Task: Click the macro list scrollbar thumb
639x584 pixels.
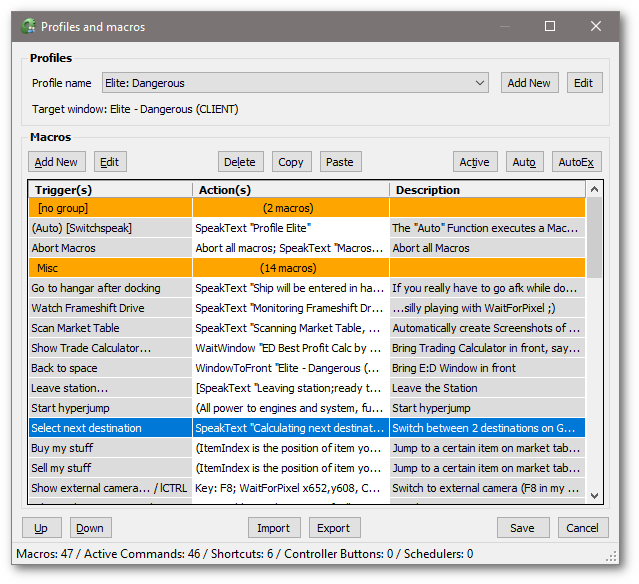Action: point(595,237)
